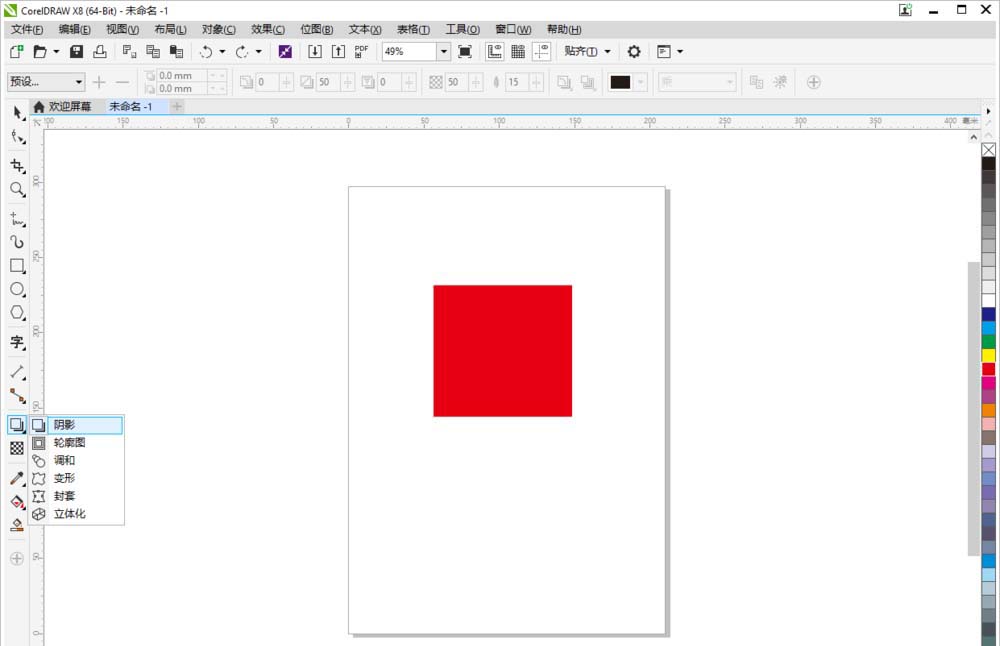Image resolution: width=1000 pixels, height=646 pixels.
Task: Expand the 预设 presets dropdown
Action: [x=78, y=82]
